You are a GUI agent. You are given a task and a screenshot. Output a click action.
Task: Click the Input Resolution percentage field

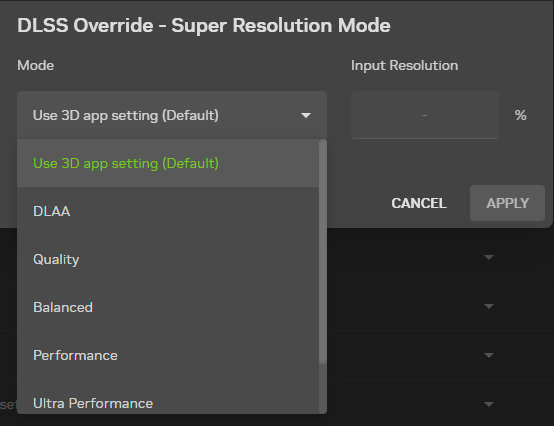[425, 115]
